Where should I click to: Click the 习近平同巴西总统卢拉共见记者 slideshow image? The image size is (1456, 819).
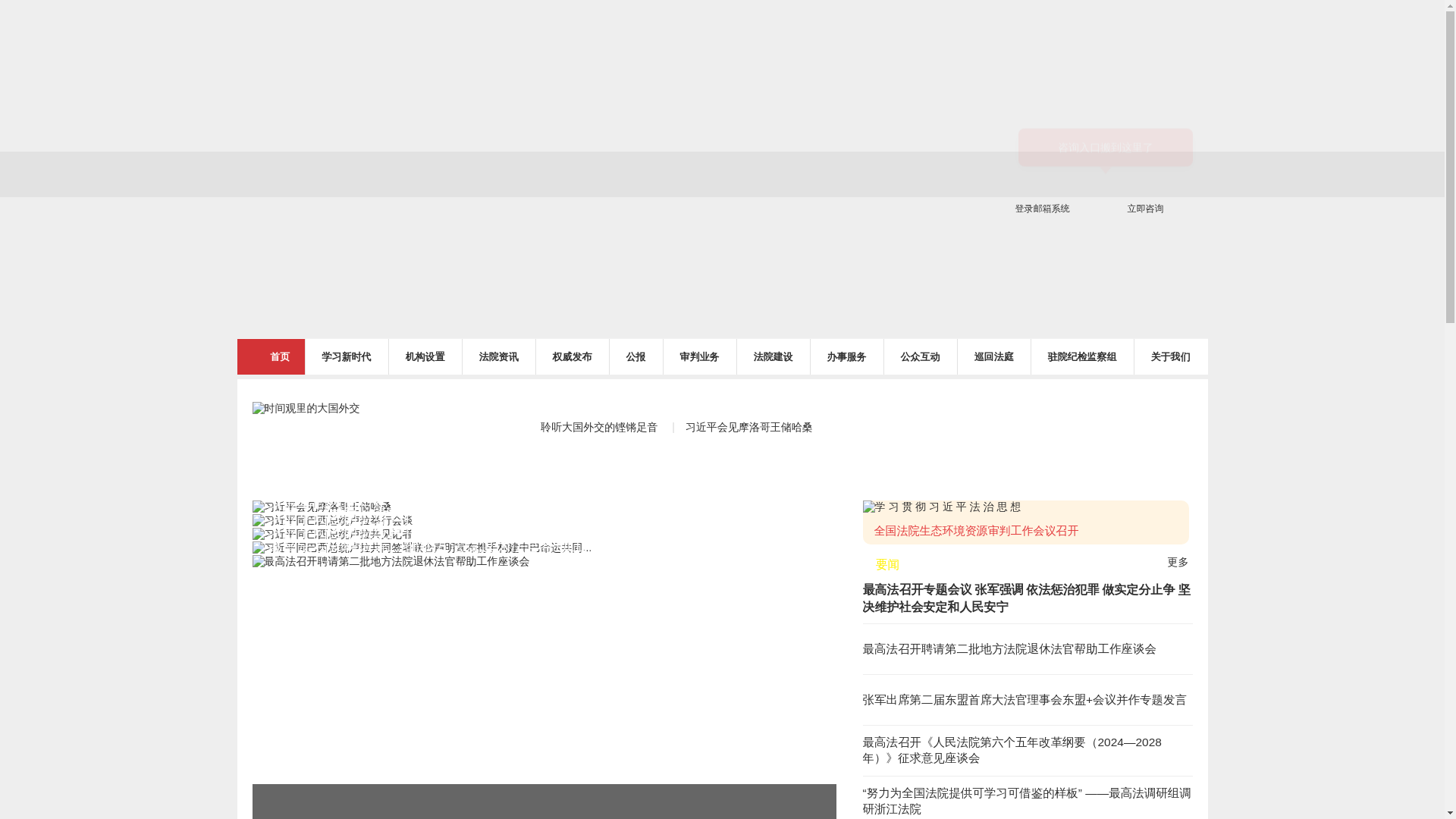(332, 535)
